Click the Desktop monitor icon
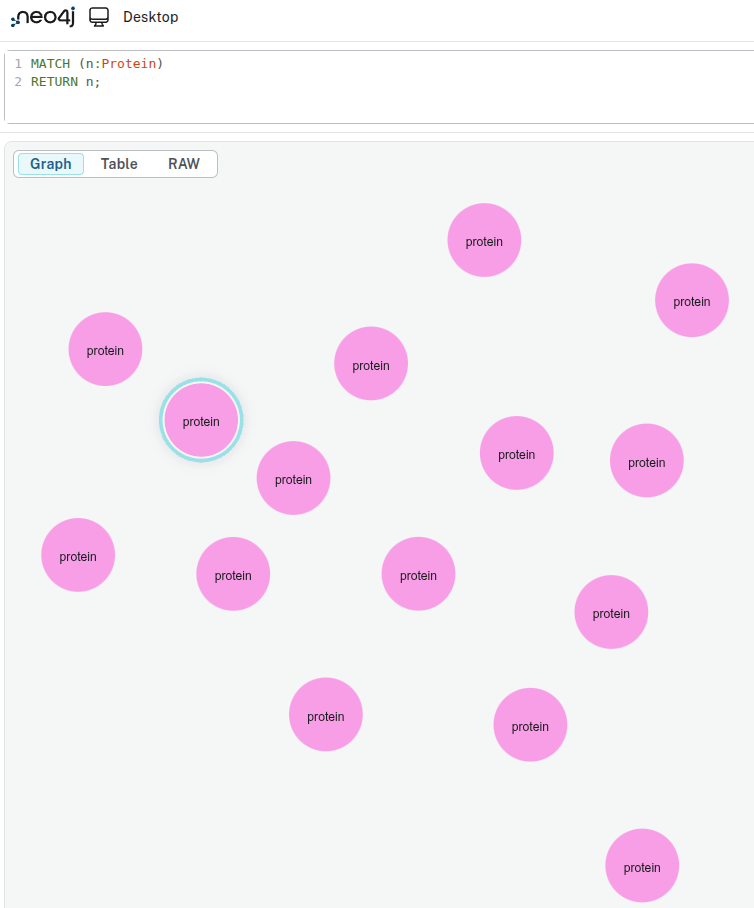Viewport: 754px width, 908px height. coord(99,17)
